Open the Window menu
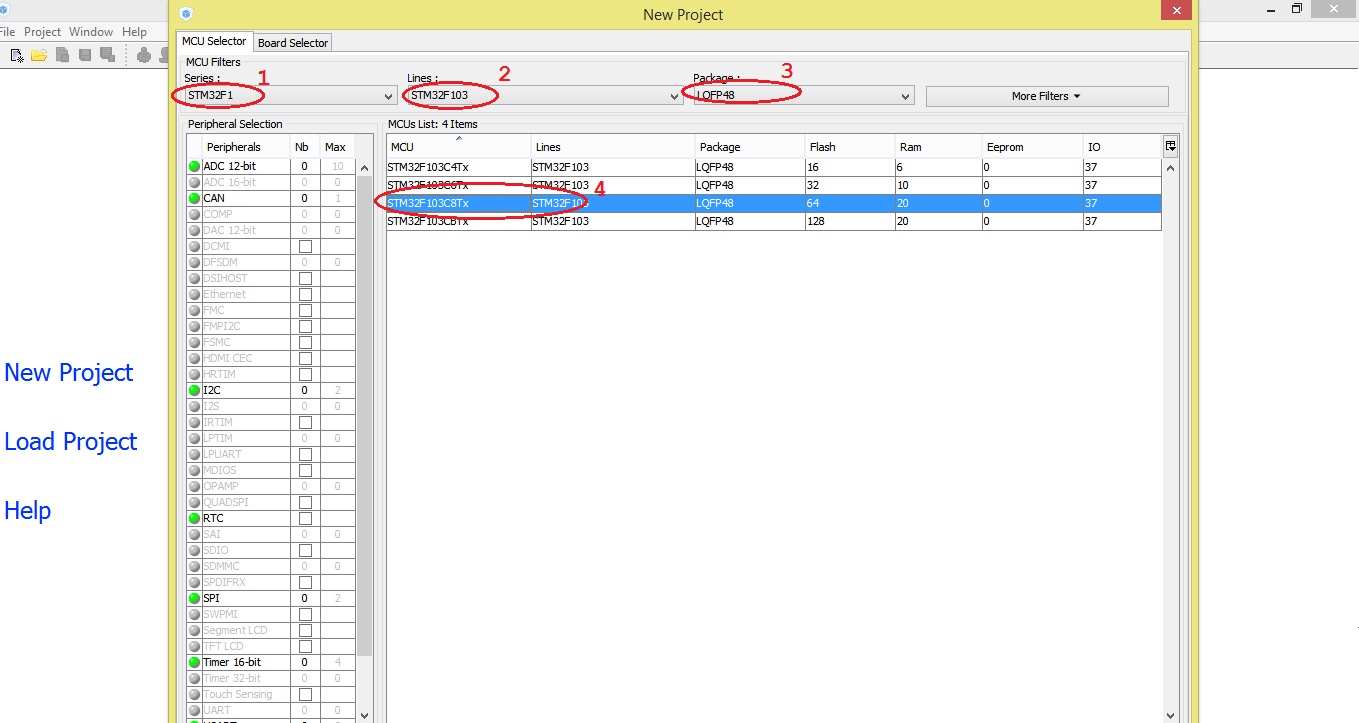The width and height of the screenshot is (1359, 723). (x=91, y=32)
